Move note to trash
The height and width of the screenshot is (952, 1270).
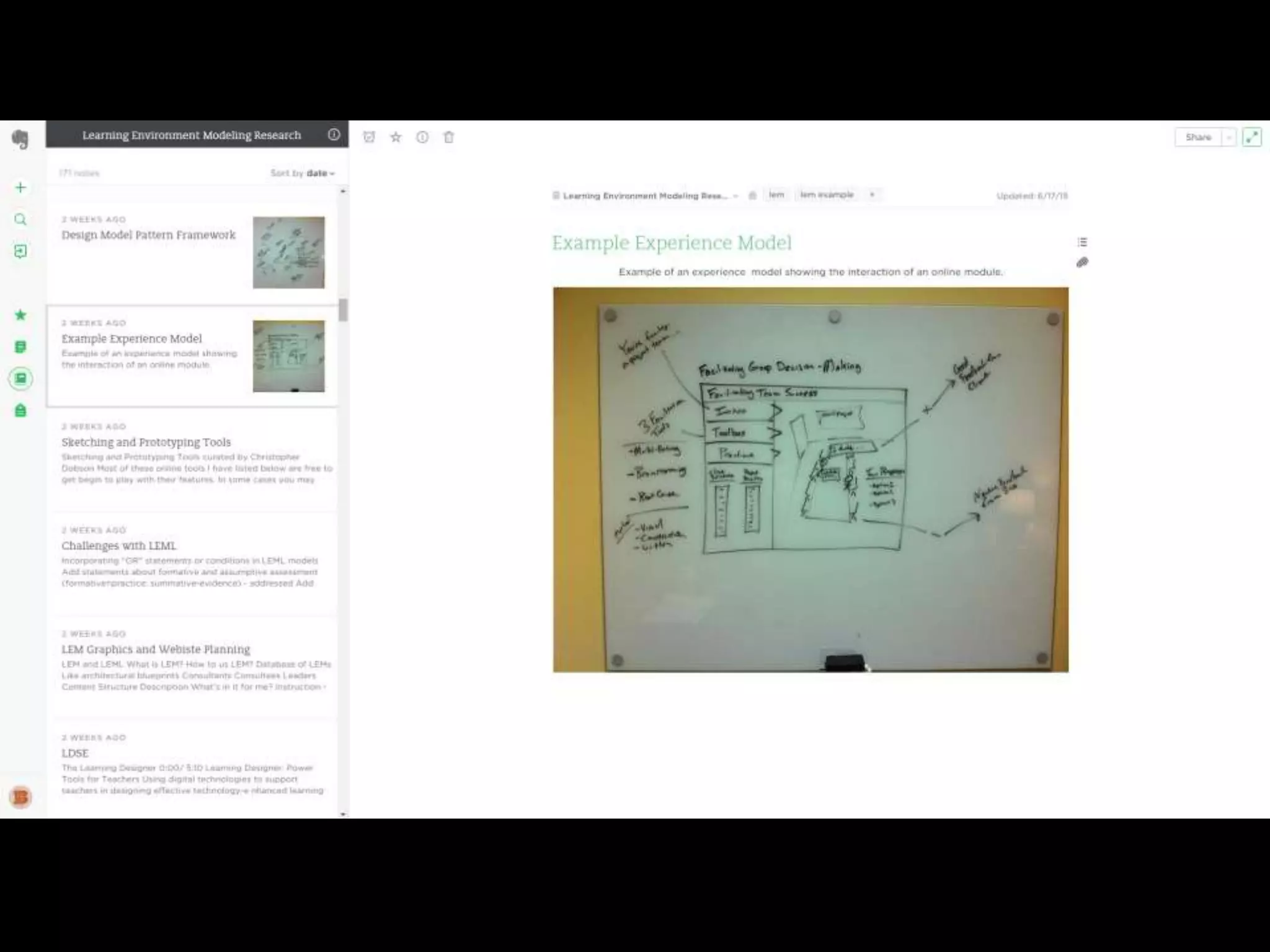pos(448,137)
